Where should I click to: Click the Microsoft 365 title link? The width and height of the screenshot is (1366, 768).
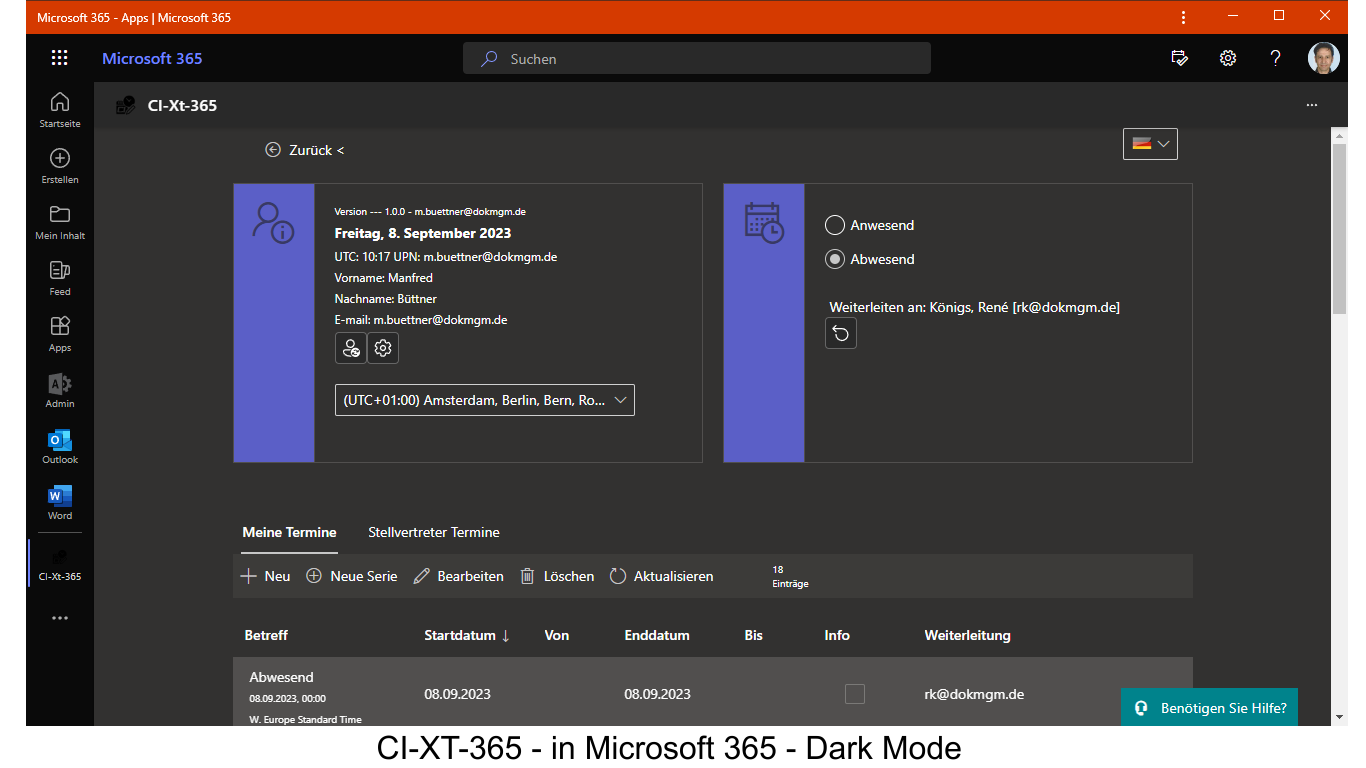(x=152, y=58)
